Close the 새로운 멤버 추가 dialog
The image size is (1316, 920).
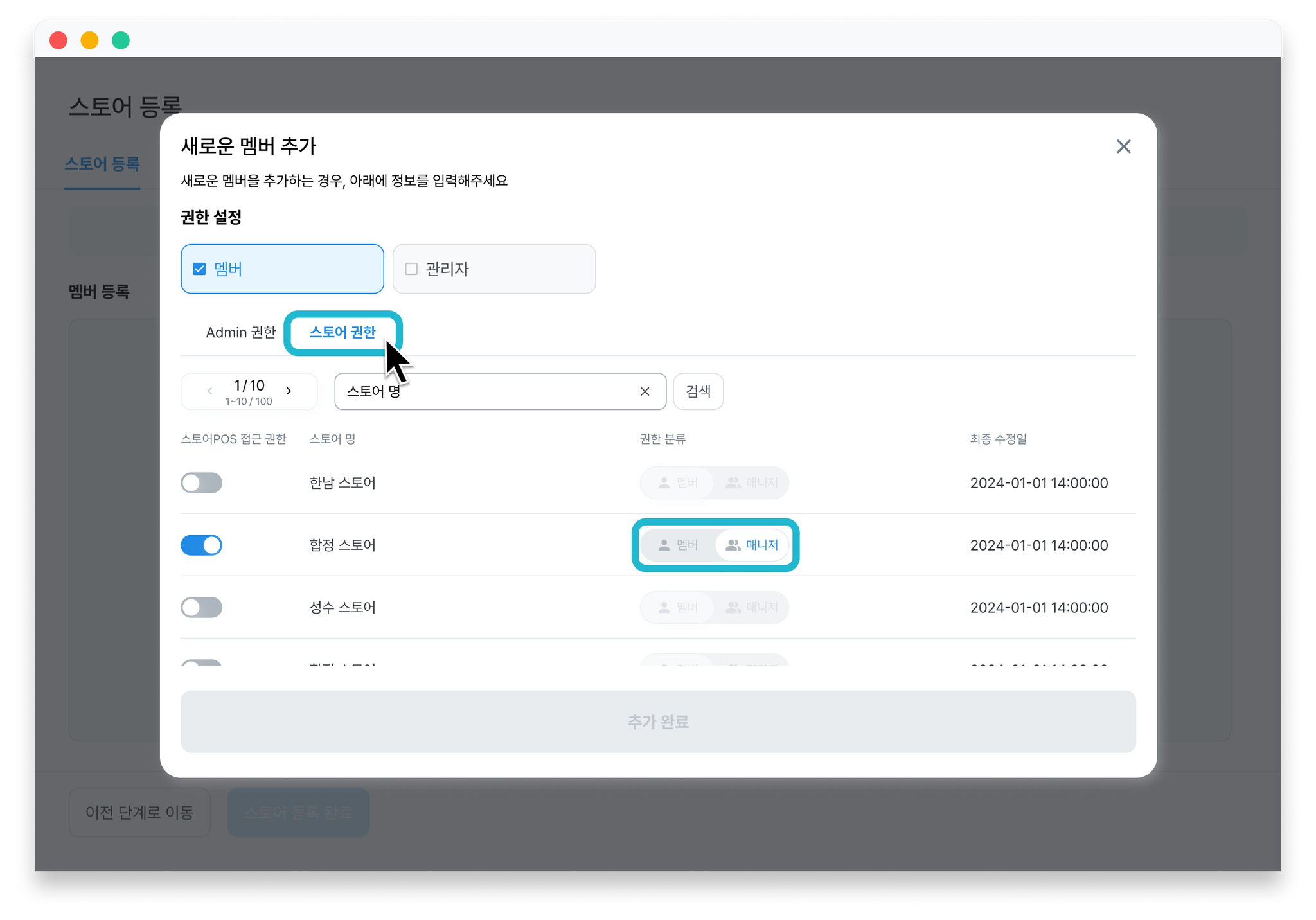pyautogui.click(x=1123, y=146)
